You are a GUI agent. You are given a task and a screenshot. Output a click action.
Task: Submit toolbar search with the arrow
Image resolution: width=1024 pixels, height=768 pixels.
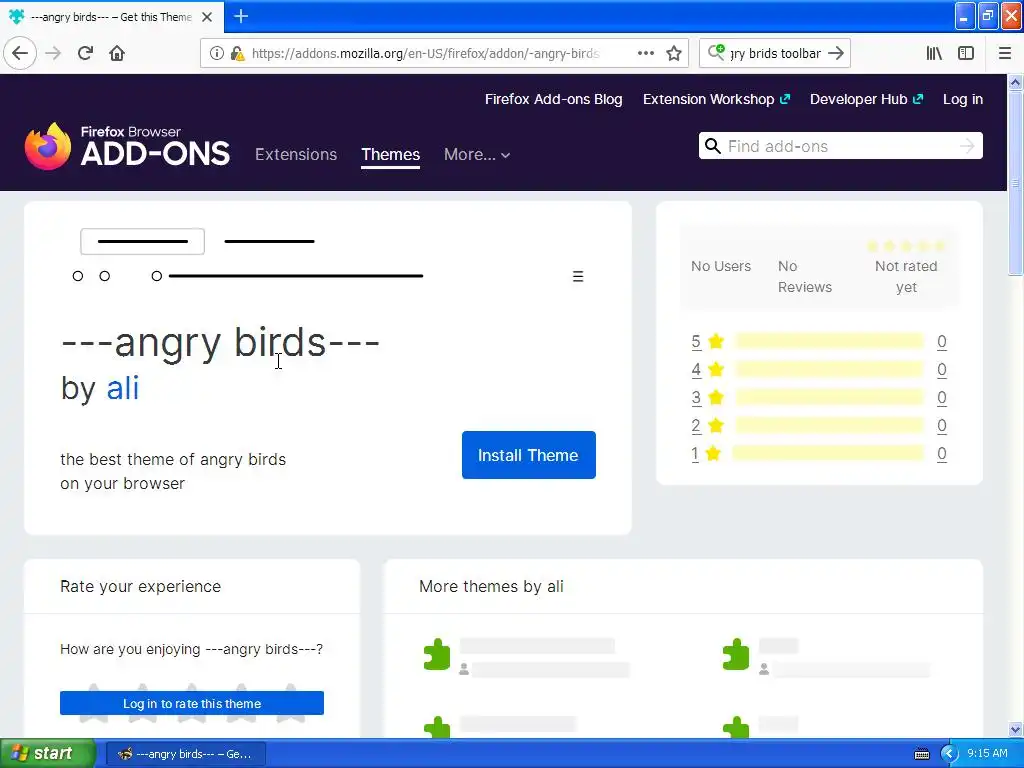click(836, 54)
